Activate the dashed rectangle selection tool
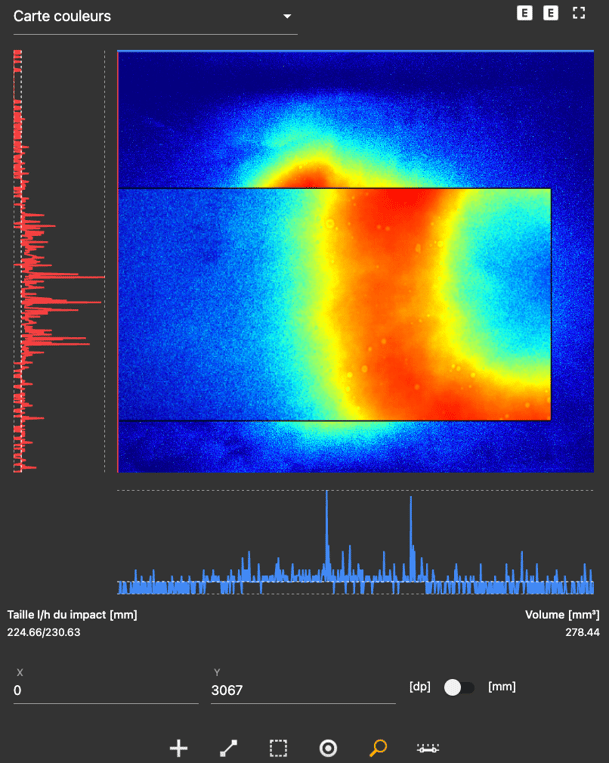The width and height of the screenshot is (609, 763). point(278,748)
